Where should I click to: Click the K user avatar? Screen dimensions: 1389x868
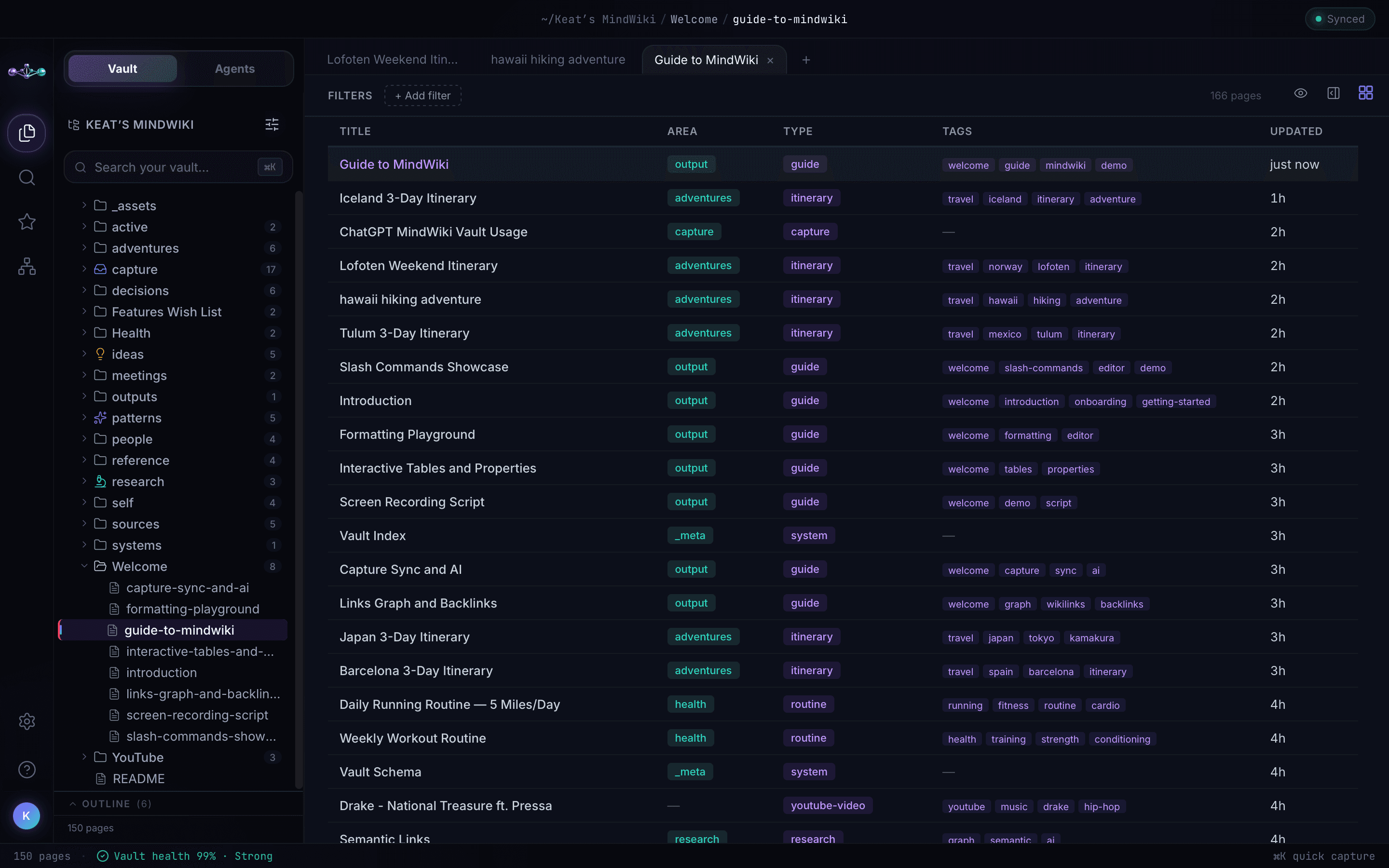tap(27, 816)
